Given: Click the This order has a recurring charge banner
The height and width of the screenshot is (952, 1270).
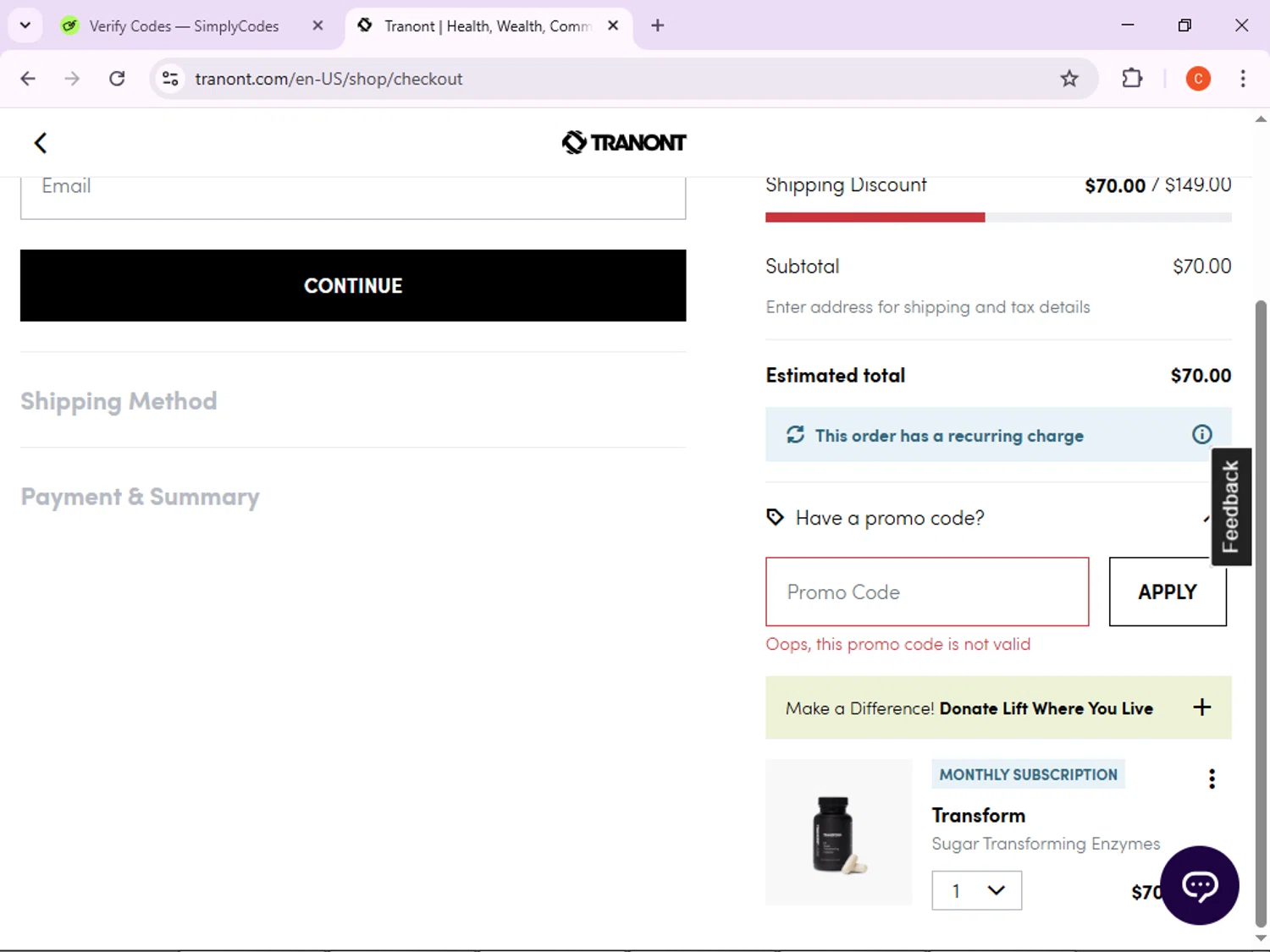Looking at the screenshot, I should (x=998, y=435).
